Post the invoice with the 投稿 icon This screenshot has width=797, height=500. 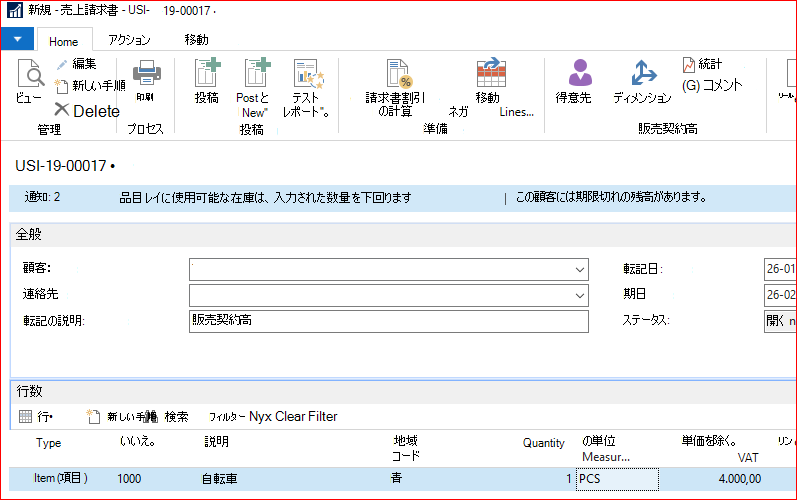(207, 73)
